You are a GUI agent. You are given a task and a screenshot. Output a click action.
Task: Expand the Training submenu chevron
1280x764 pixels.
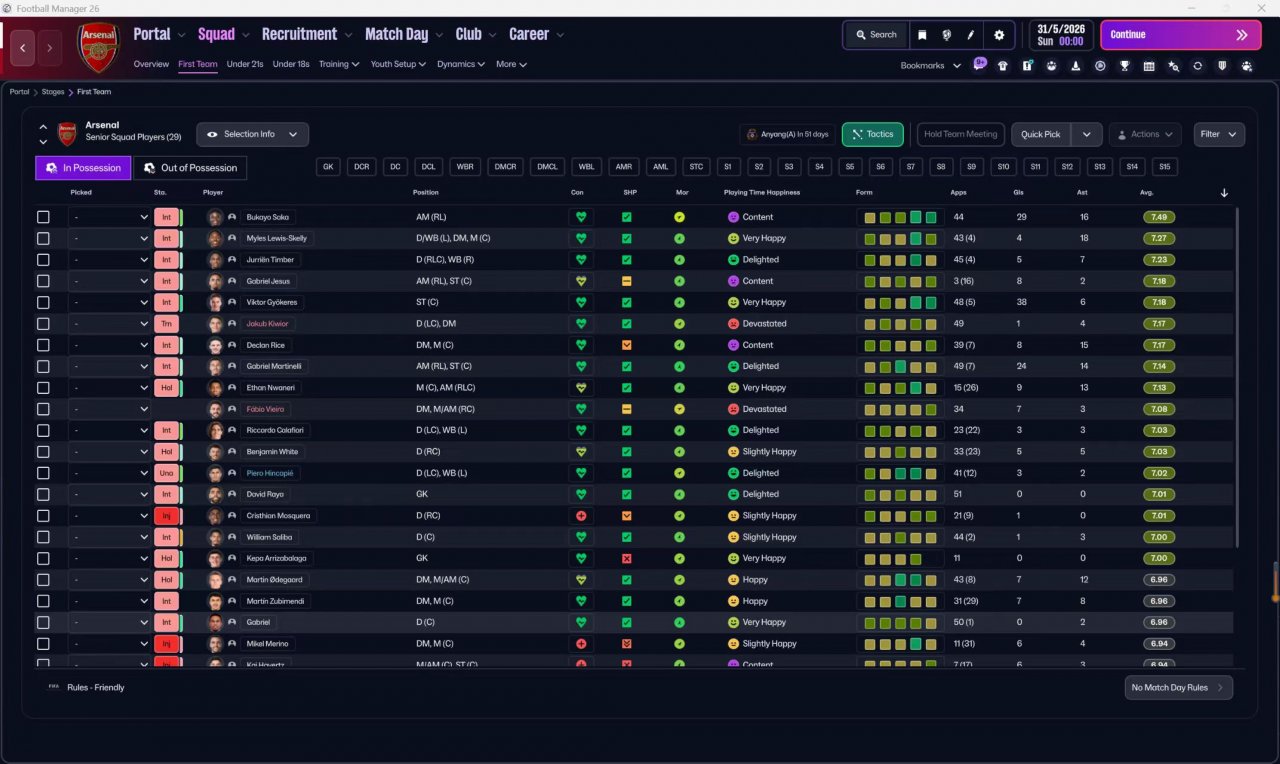click(354, 65)
